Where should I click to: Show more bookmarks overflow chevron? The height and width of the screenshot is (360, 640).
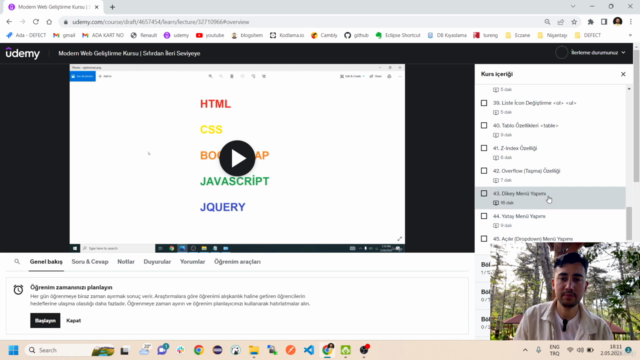tap(630, 35)
